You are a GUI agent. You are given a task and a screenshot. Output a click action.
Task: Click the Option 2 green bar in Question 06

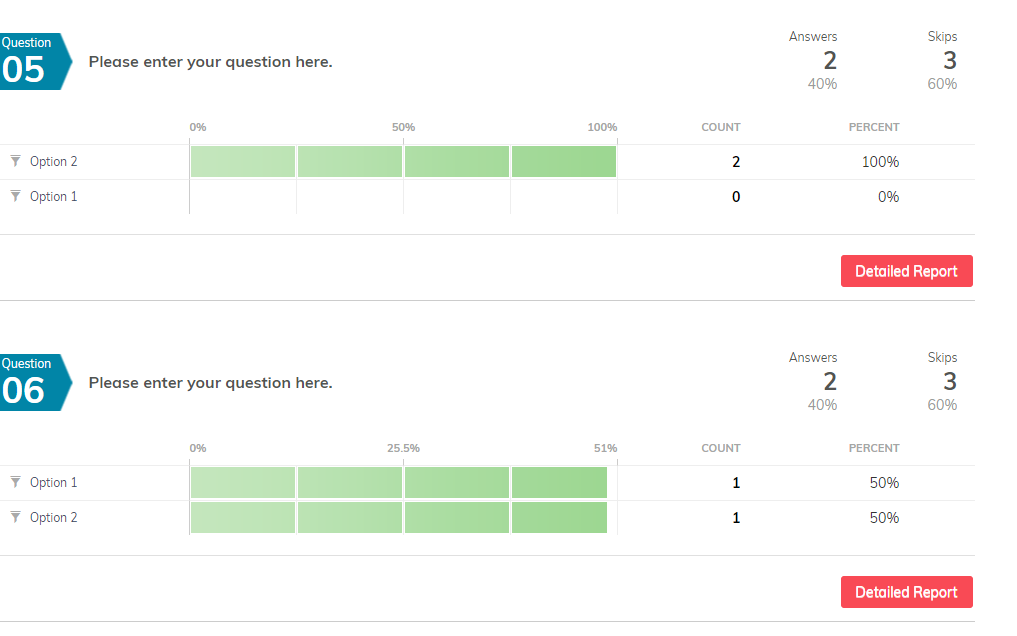[399, 518]
